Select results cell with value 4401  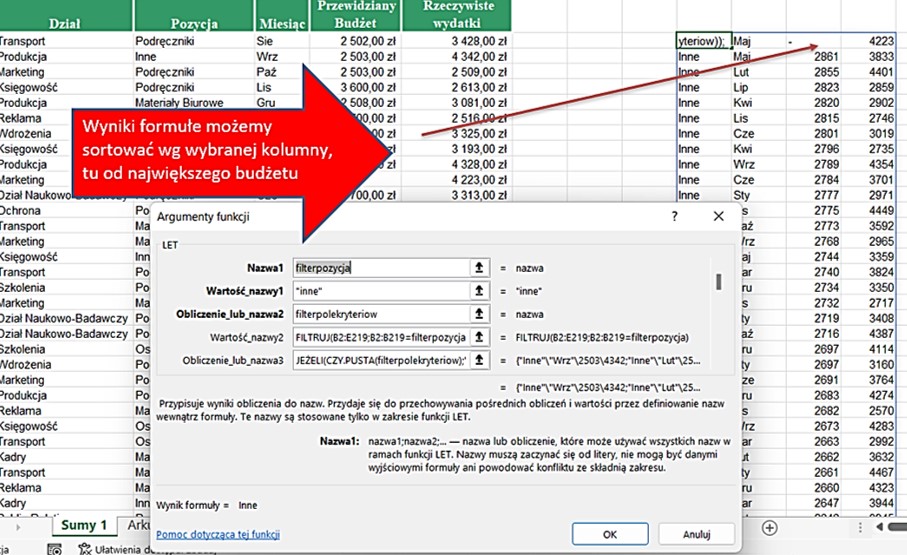(868, 72)
